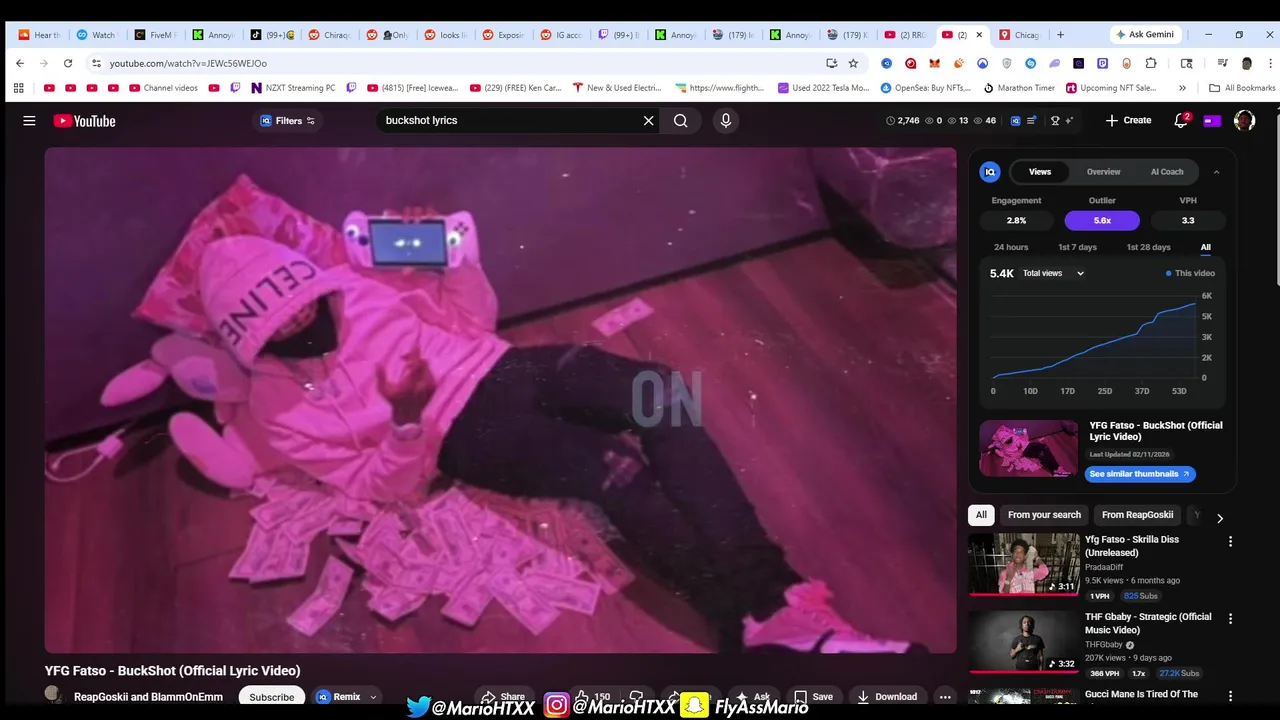Switch chart range to 1st 28 days
The image size is (1280, 720).
point(1148,247)
